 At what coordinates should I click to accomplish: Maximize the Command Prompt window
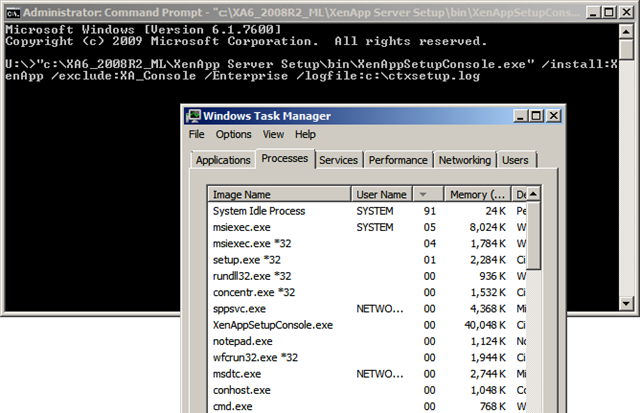pos(609,13)
